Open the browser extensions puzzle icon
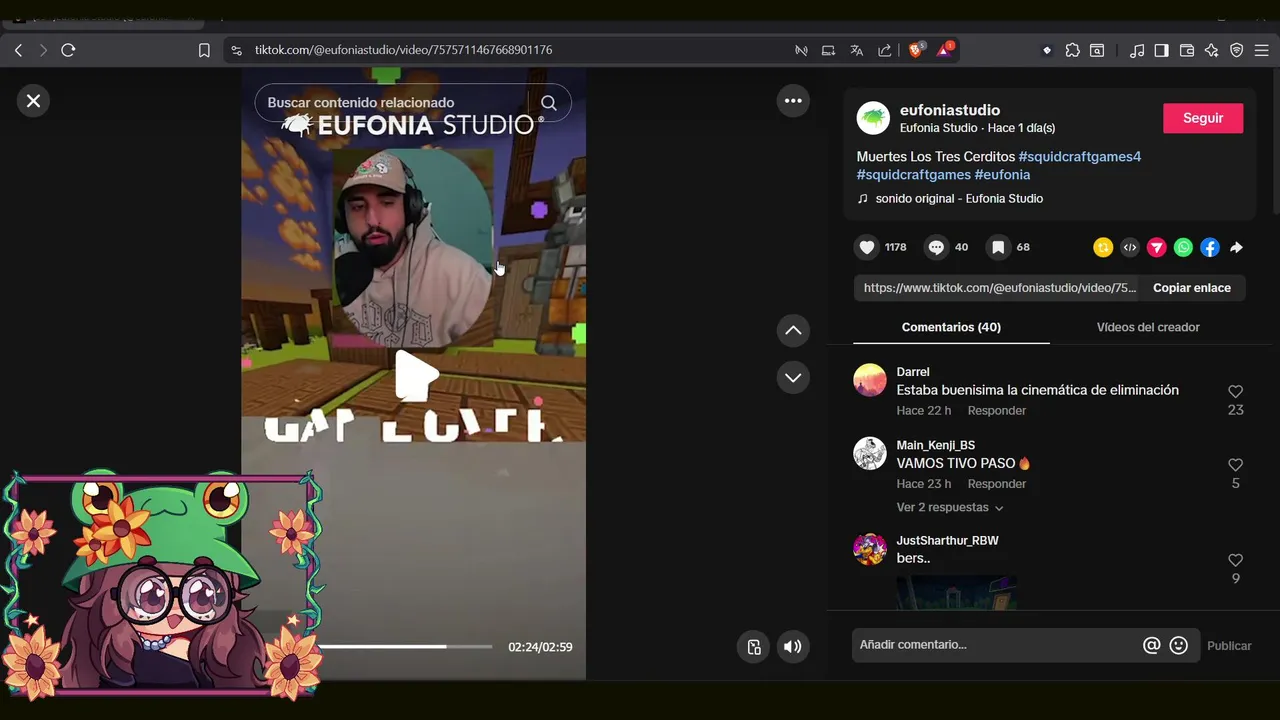 pyautogui.click(x=1072, y=50)
